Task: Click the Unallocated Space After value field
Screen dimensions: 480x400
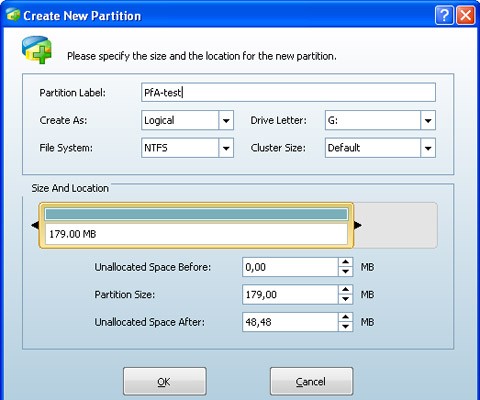Action: click(290, 322)
